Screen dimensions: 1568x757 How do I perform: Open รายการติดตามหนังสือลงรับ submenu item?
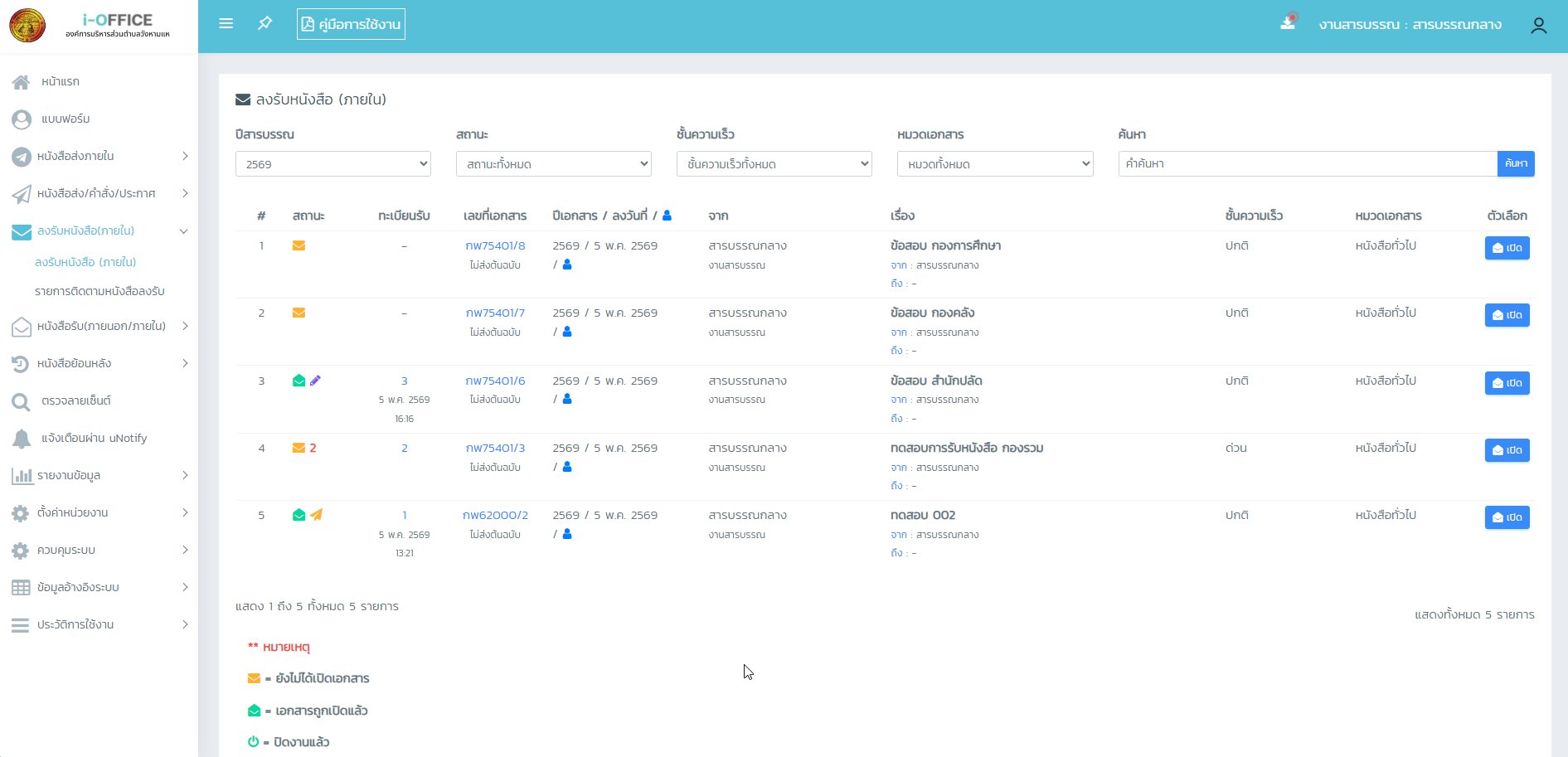pos(100,291)
